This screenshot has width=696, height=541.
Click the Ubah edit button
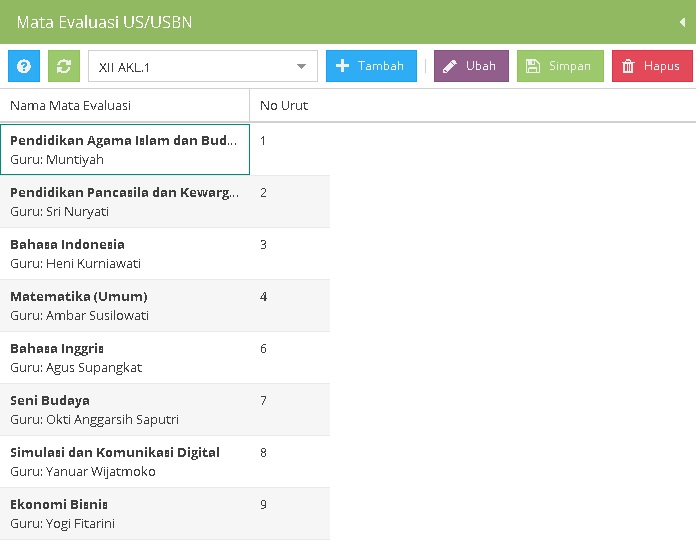point(471,66)
